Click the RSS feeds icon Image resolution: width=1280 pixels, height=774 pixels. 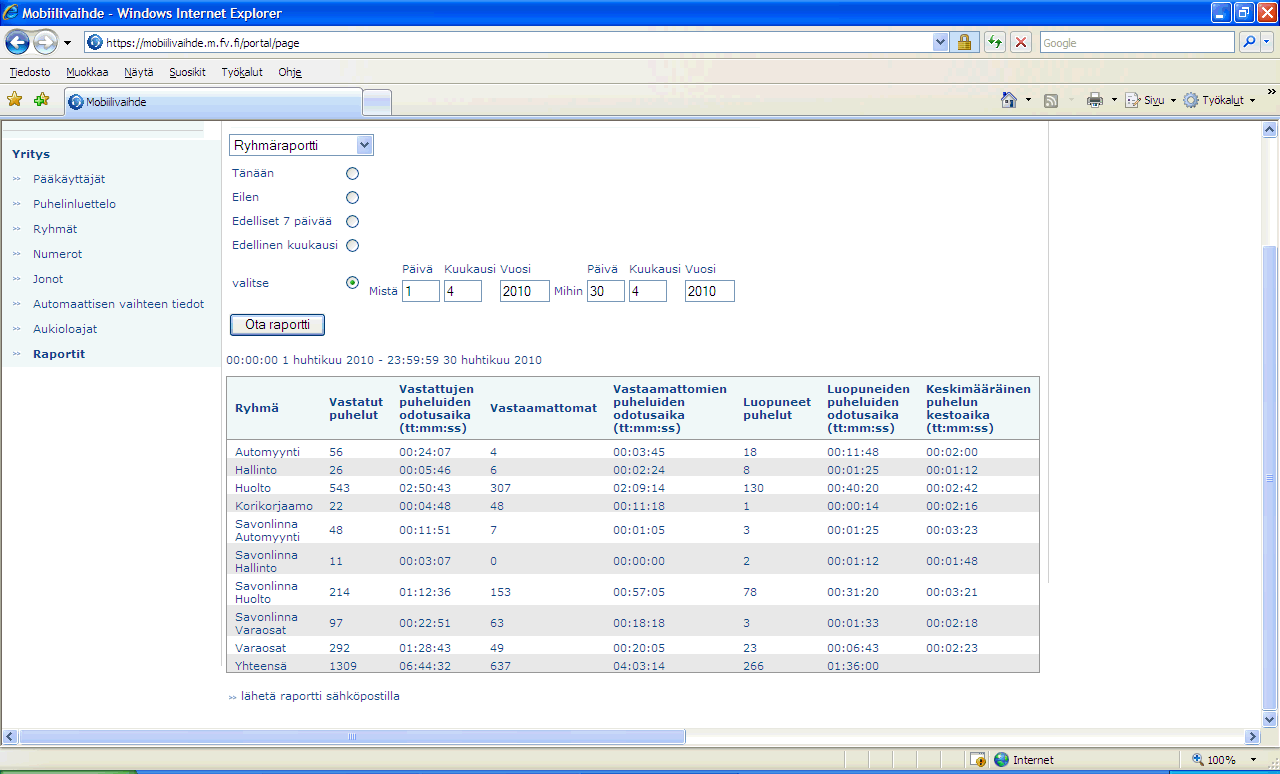click(1051, 100)
